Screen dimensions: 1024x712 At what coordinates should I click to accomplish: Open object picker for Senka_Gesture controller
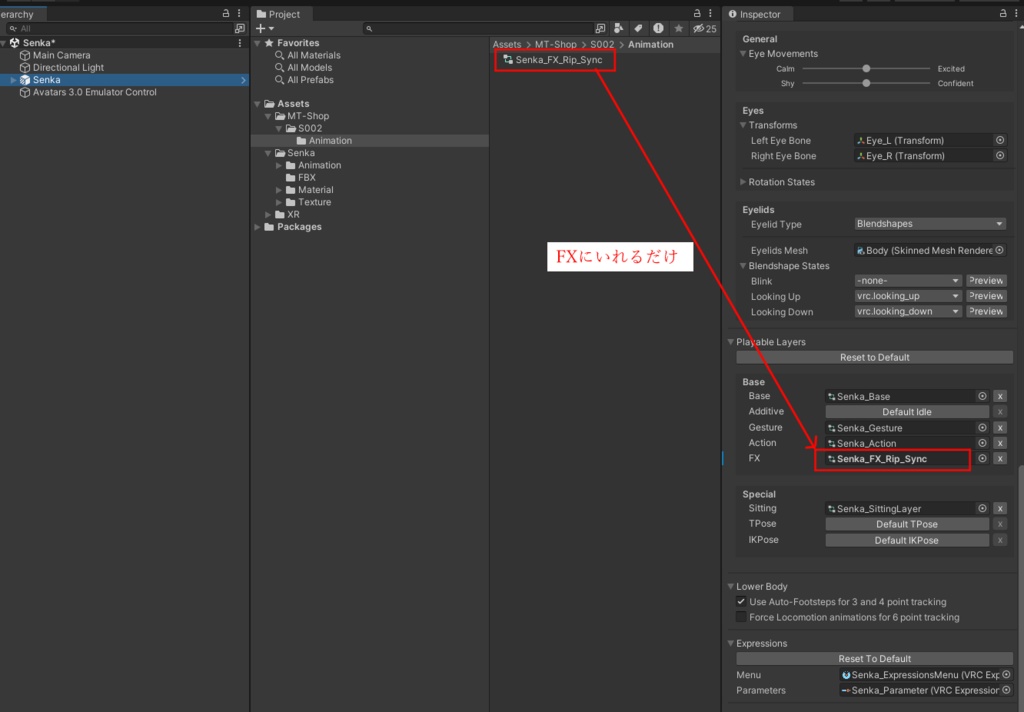(x=982, y=427)
